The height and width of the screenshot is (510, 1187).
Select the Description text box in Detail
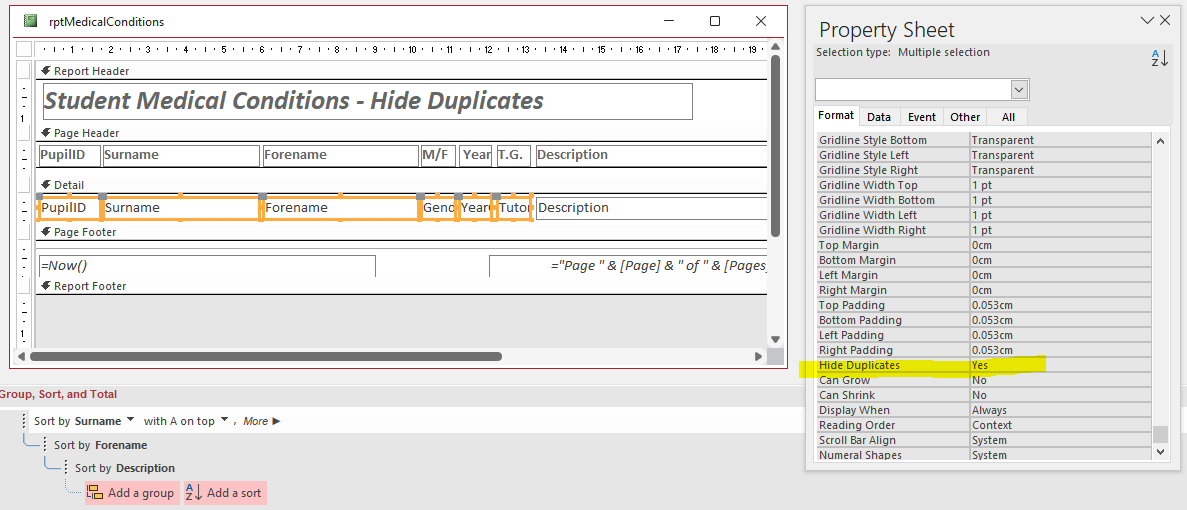[652, 208]
